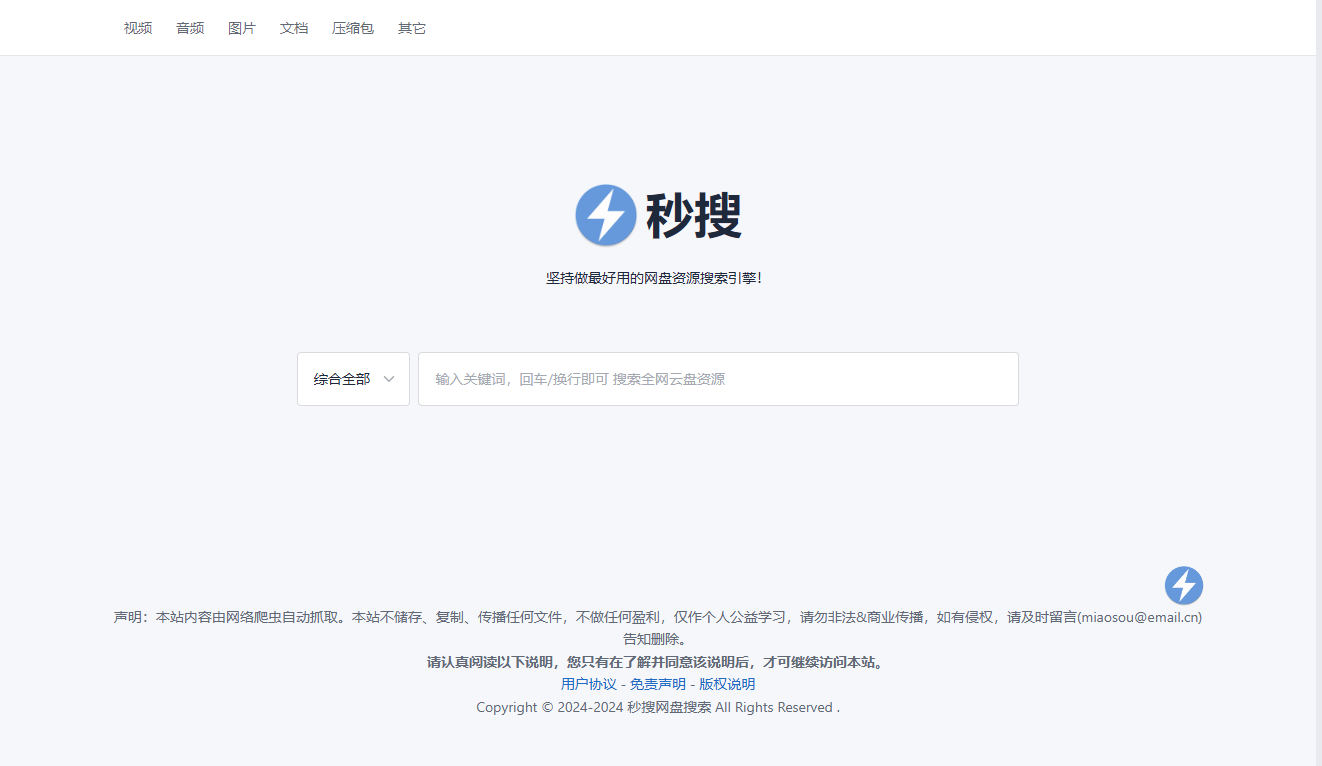Expand the 综合全部 dropdown
The image size is (1322, 766).
coord(353,379)
